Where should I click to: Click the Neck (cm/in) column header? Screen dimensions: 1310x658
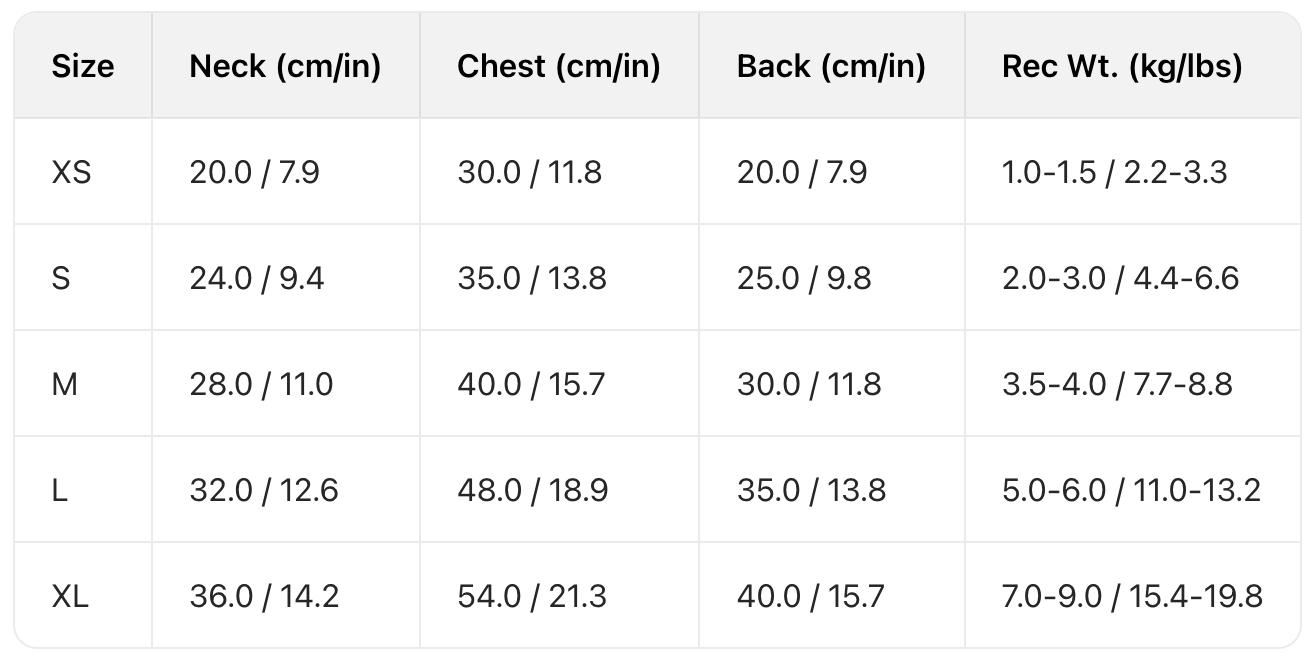(x=285, y=67)
